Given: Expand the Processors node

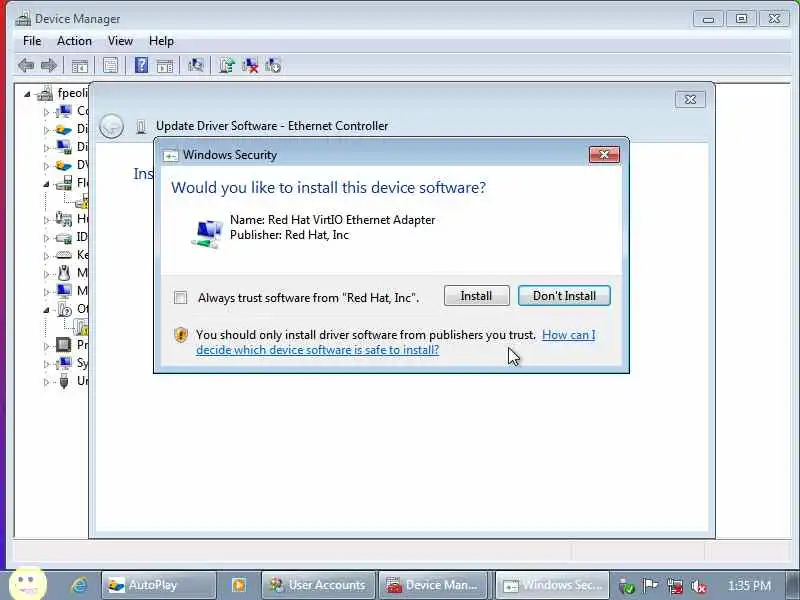Looking at the screenshot, I should coord(46,346).
